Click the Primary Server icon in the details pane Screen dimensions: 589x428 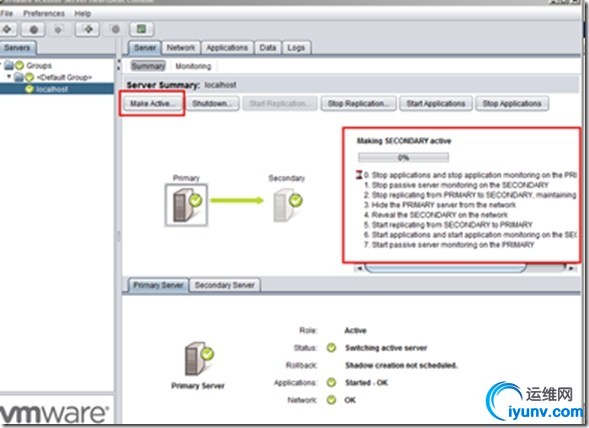199,358
